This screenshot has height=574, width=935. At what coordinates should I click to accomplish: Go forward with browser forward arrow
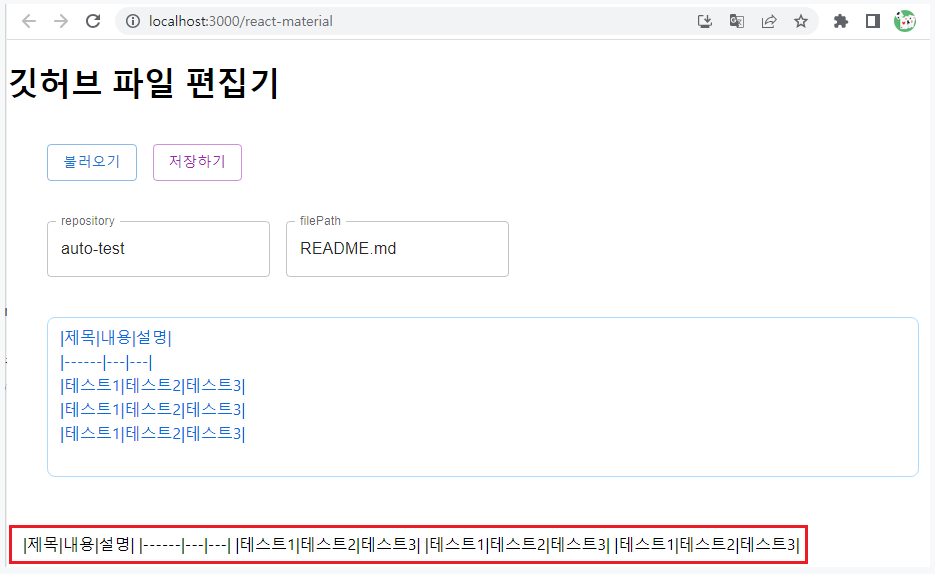[x=61, y=21]
